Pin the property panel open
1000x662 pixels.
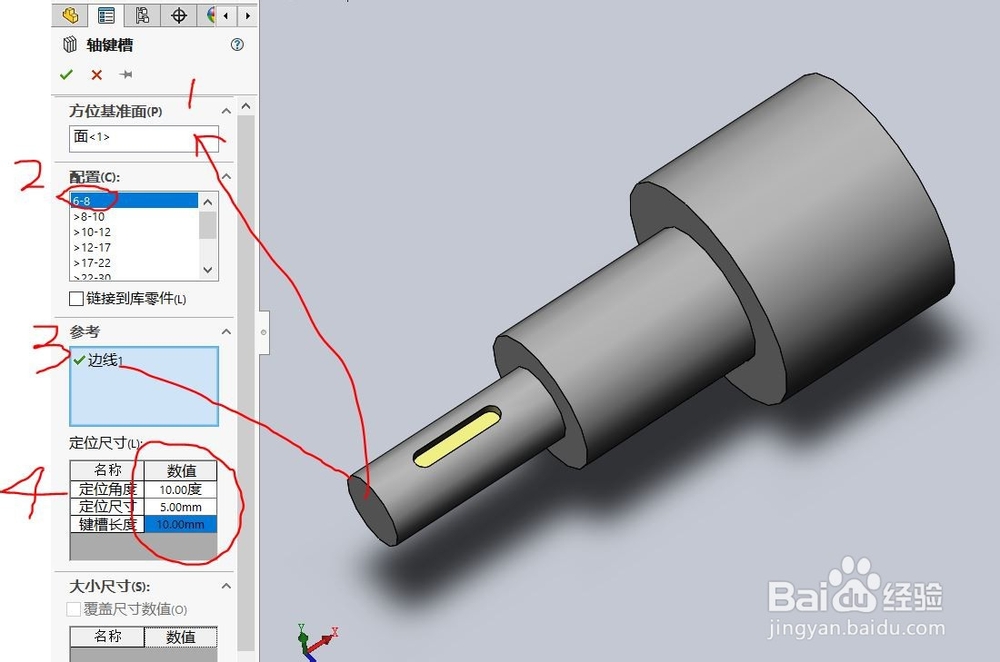(126, 75)
